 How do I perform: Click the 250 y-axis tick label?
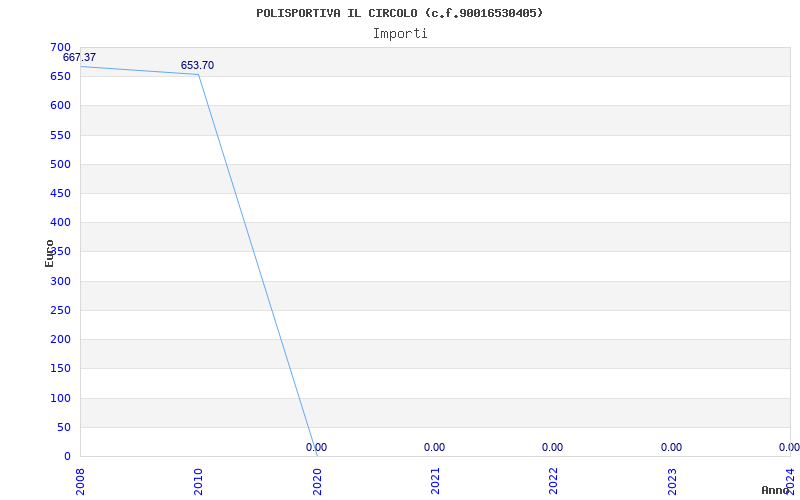60,310
